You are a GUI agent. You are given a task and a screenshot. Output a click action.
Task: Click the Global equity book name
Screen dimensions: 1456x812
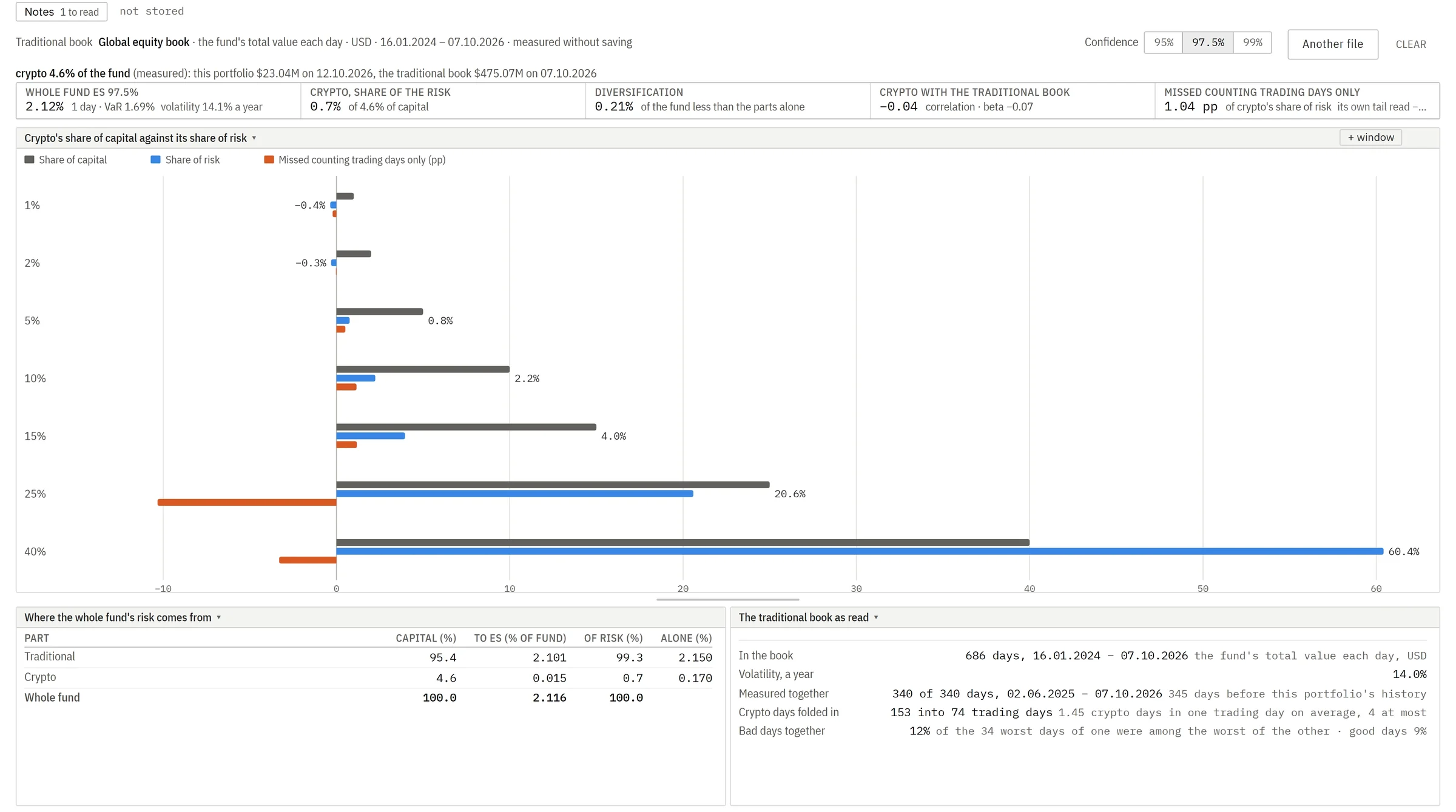[x=144, y=42]
